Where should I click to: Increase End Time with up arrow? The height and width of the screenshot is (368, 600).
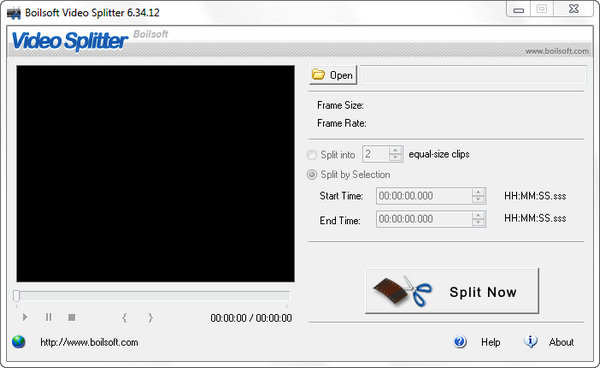click(478, 215)
